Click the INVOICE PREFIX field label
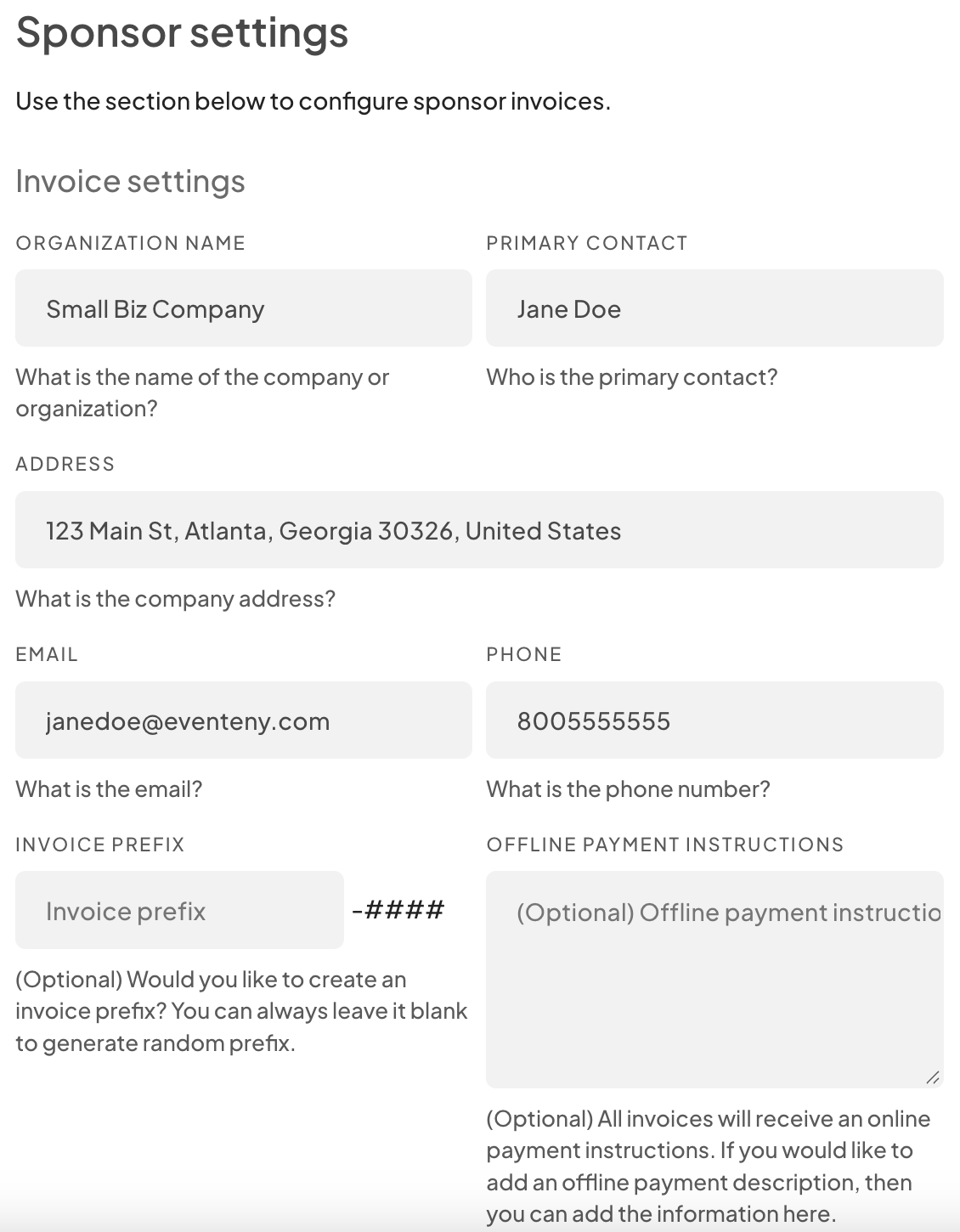Screen dimensions: 960x1232 (99, 845)
